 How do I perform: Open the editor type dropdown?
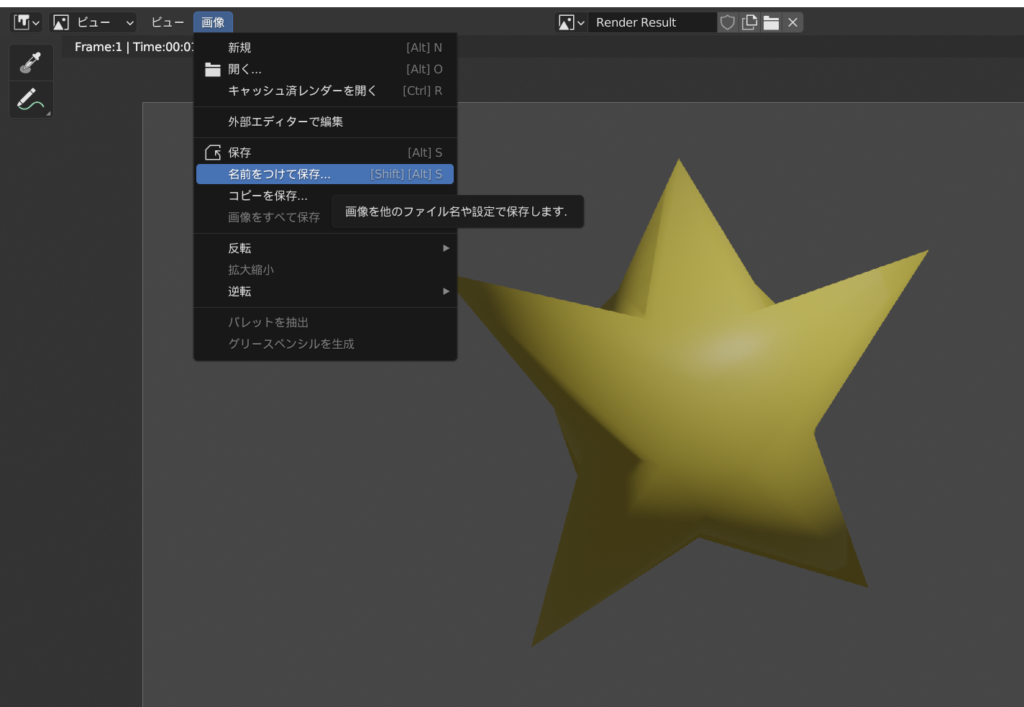point(27,22)
